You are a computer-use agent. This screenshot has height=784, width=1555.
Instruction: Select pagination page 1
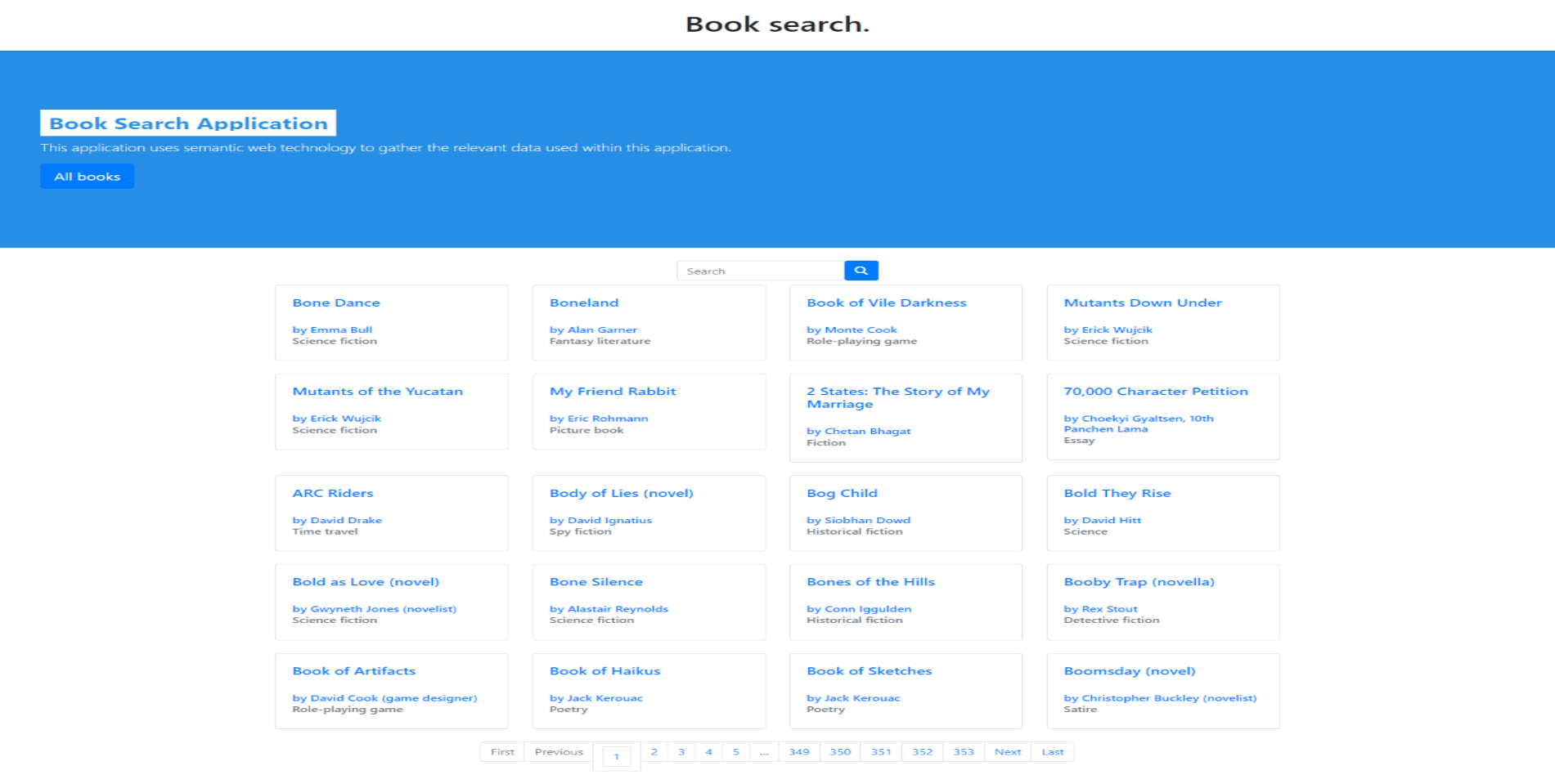point(617,757)
